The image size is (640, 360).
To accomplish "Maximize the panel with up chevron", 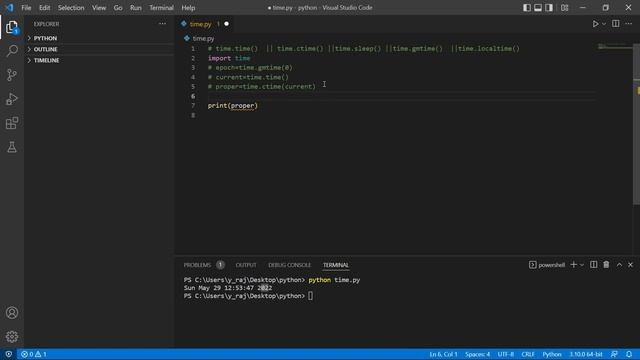I will click(x=619, y=265).
